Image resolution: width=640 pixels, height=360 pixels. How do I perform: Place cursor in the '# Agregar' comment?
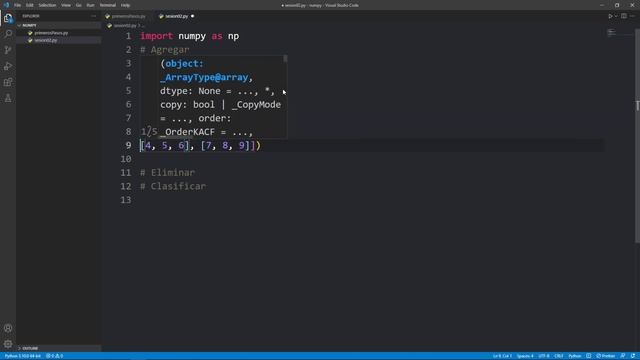pyautogui.click(x=165, y=50)
